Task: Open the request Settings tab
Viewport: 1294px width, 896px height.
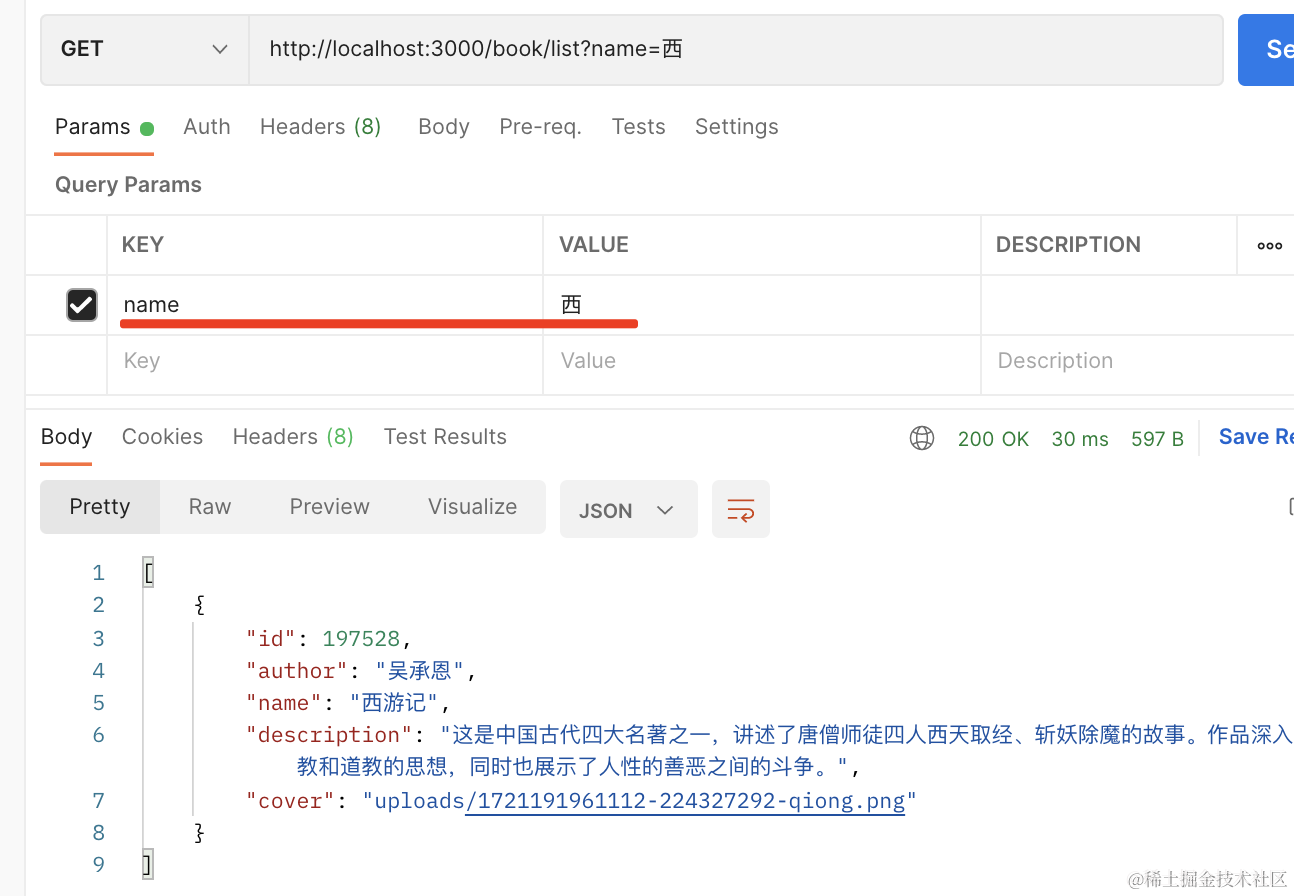Action: 736,127
